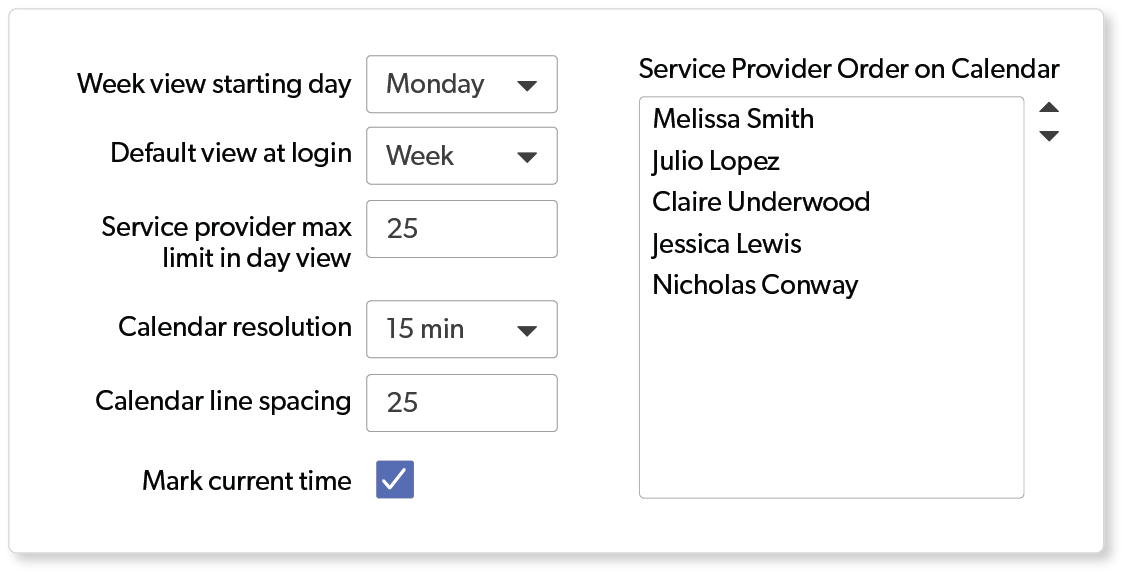The width and height of the screenshot is (1127, 576).
Task: Select Julio Lopez in provider list
Action: 716,161
